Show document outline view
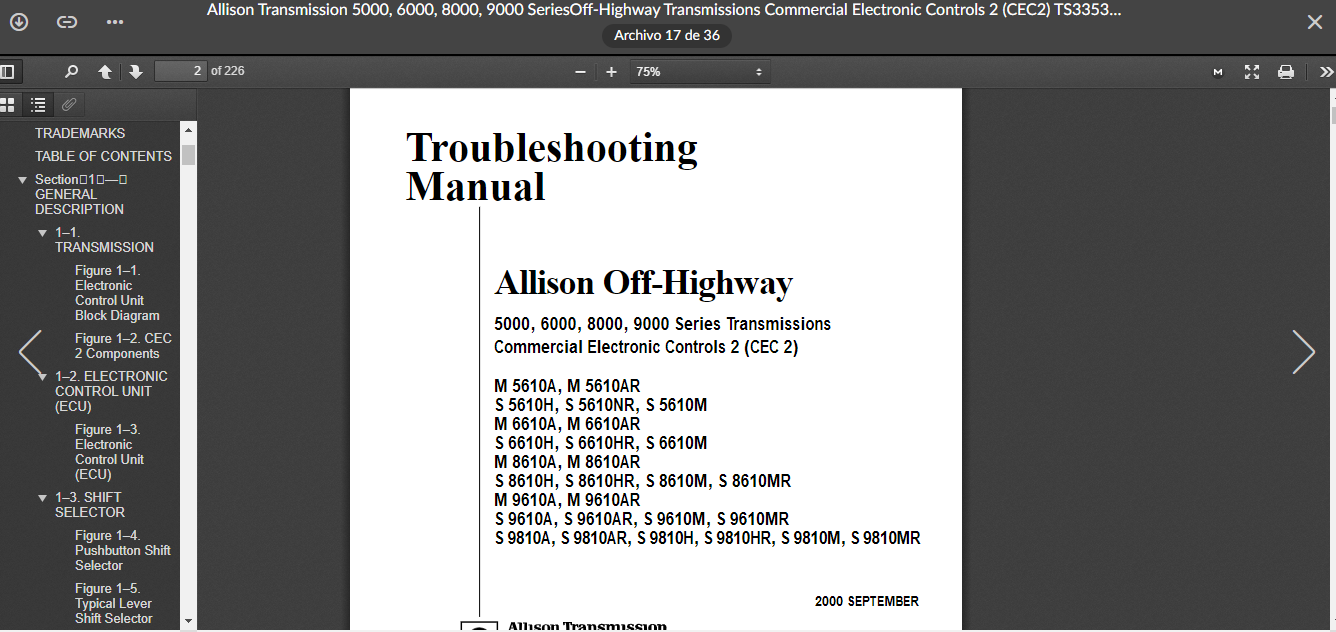Image resolution: width=1336 pixels, height=632 pixels. pos(38,104)
